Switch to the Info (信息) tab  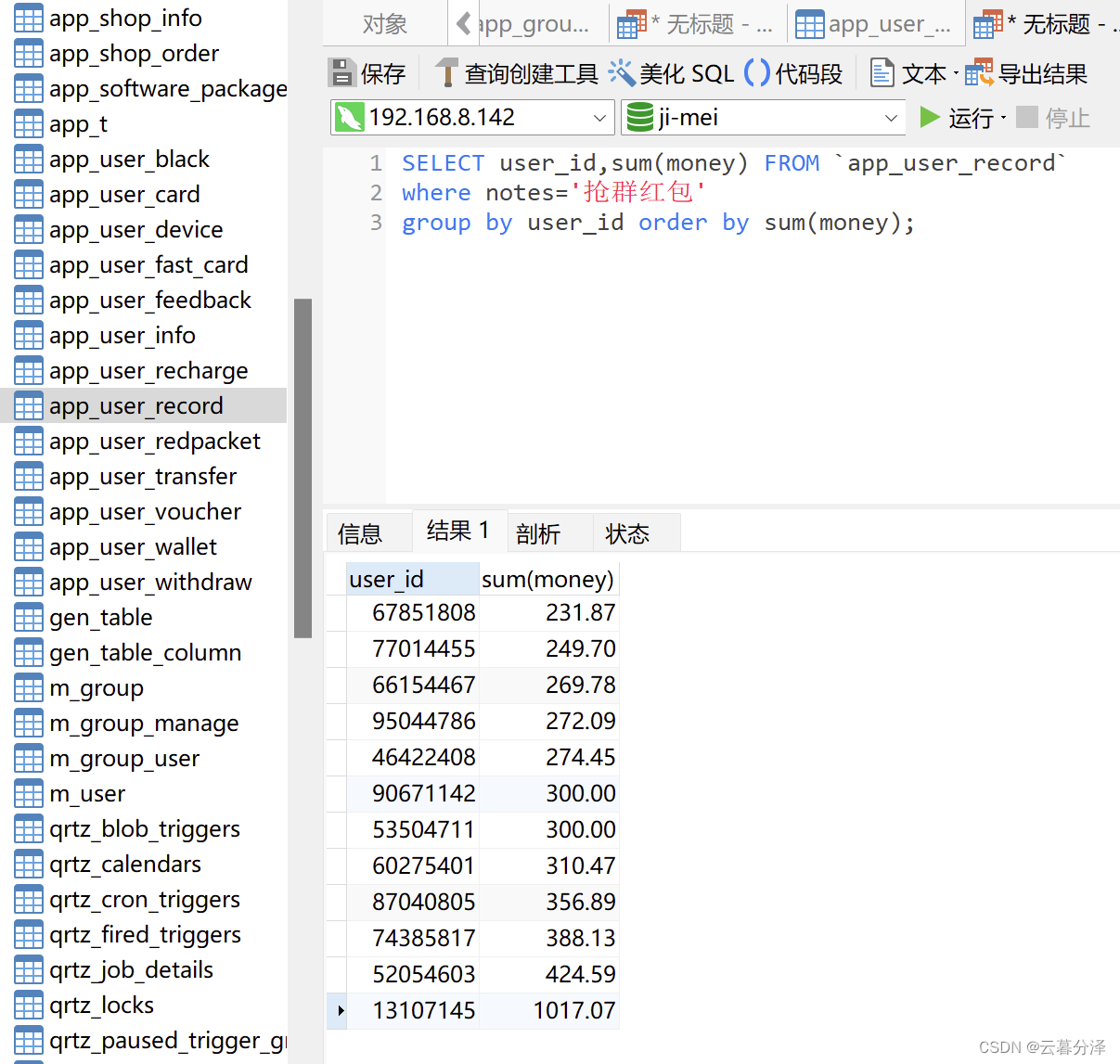(x=360, y=533)
